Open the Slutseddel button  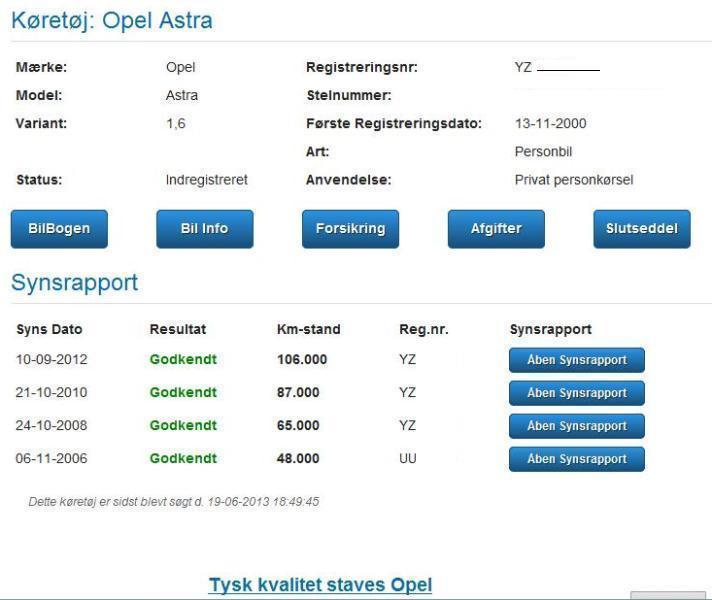[642, 229]
